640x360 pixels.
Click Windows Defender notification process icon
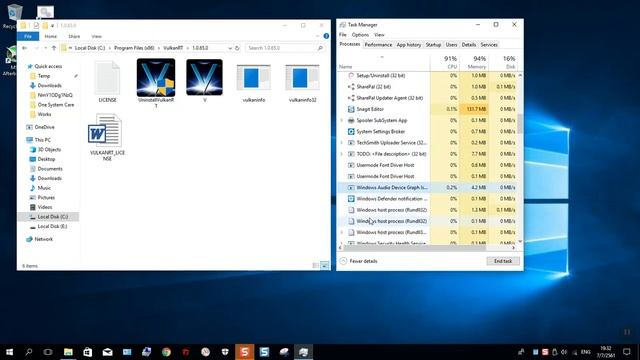351,199
